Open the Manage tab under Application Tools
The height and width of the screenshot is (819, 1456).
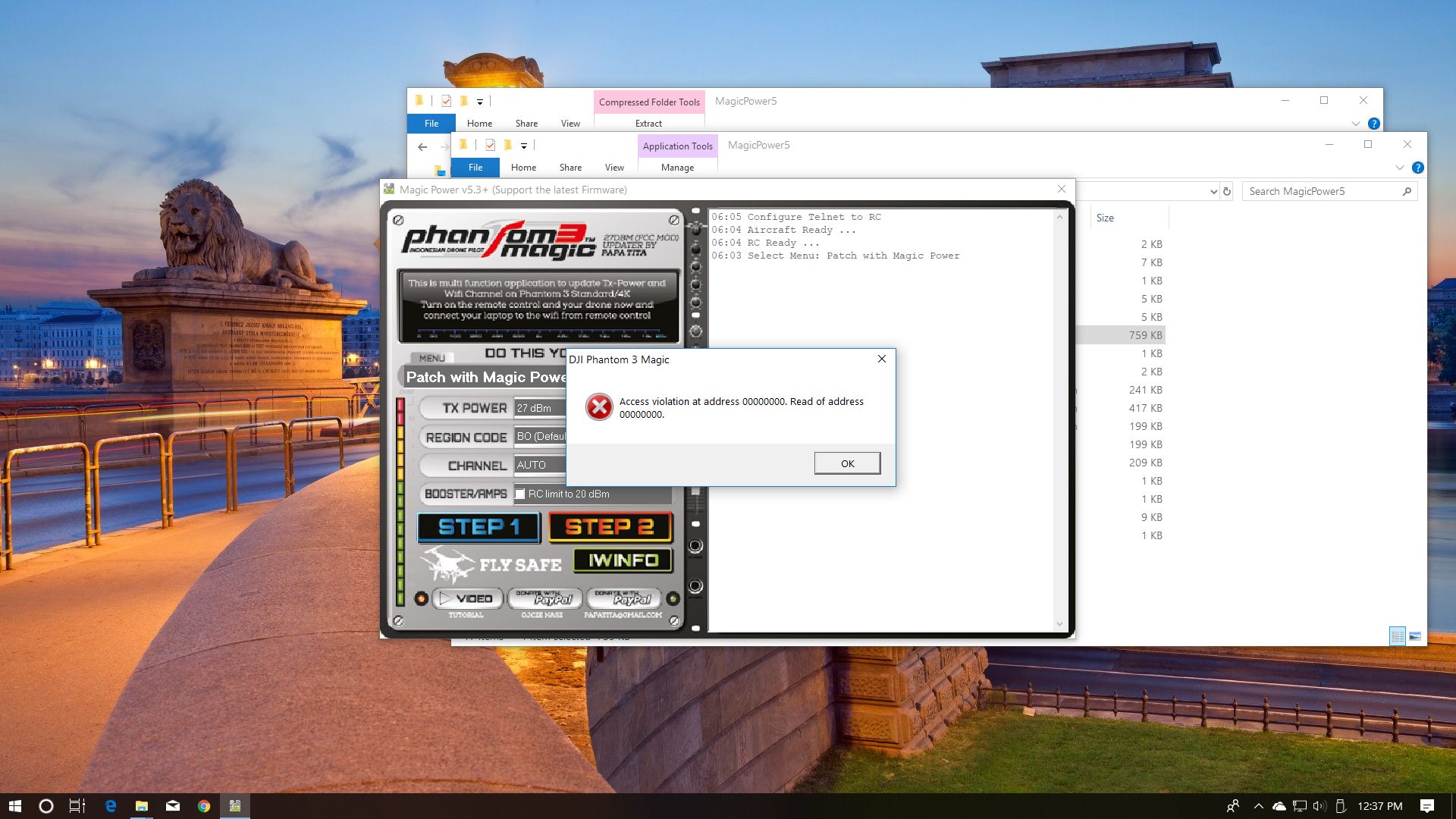coord(677,167)
